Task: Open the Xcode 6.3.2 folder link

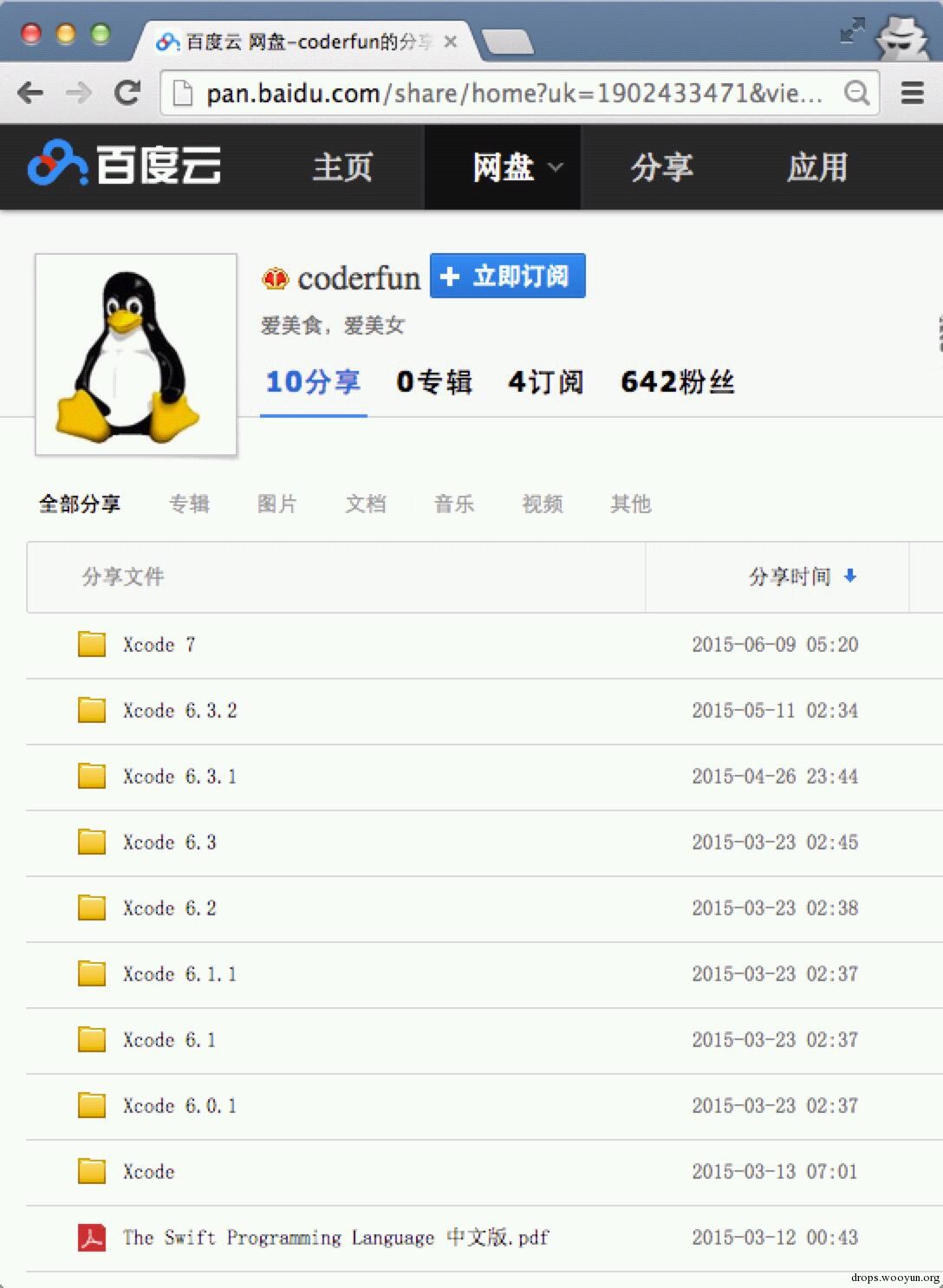Action: 179,711
